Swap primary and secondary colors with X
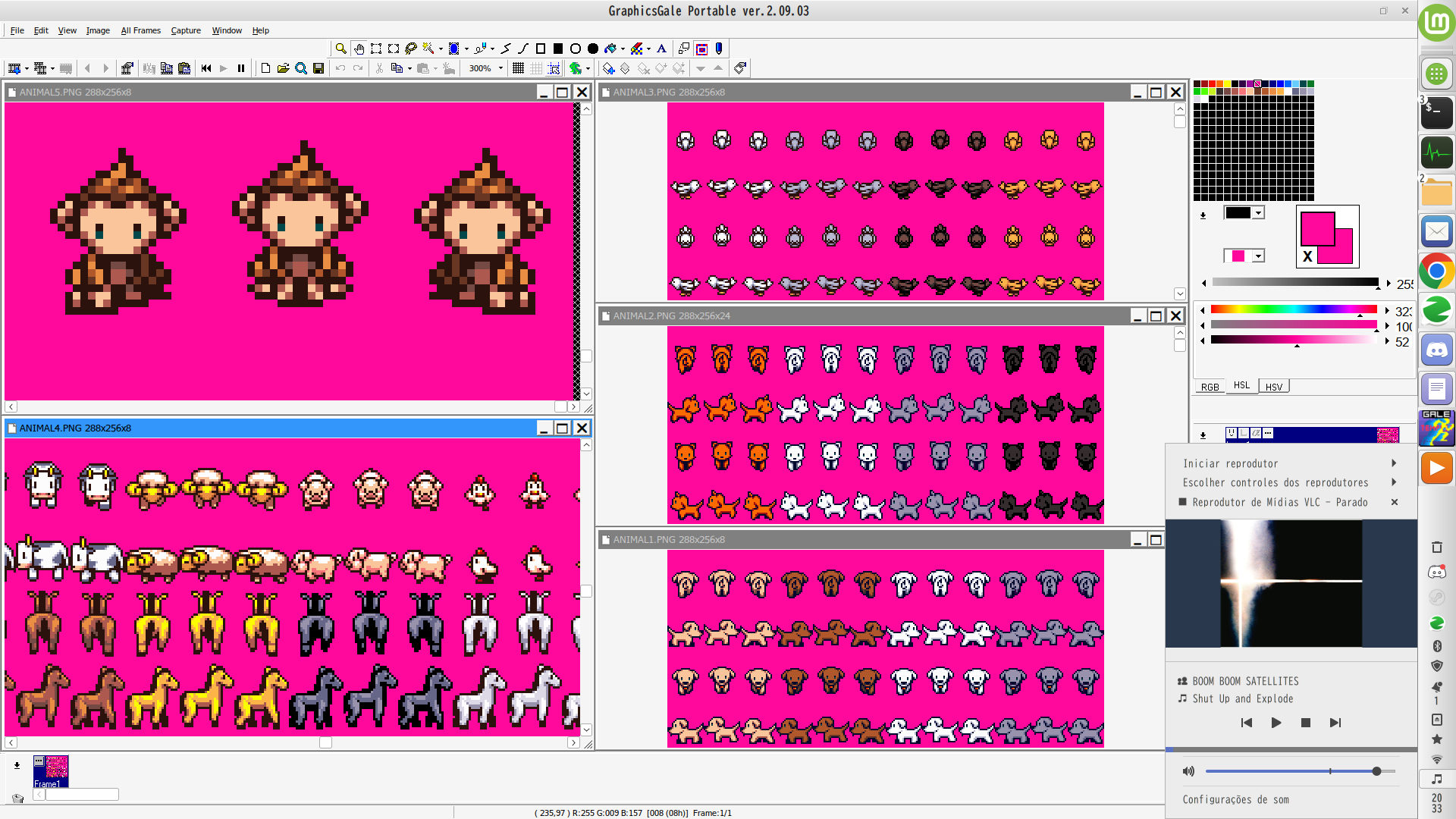This screenshot has height=819, width=1456. 1307,256
